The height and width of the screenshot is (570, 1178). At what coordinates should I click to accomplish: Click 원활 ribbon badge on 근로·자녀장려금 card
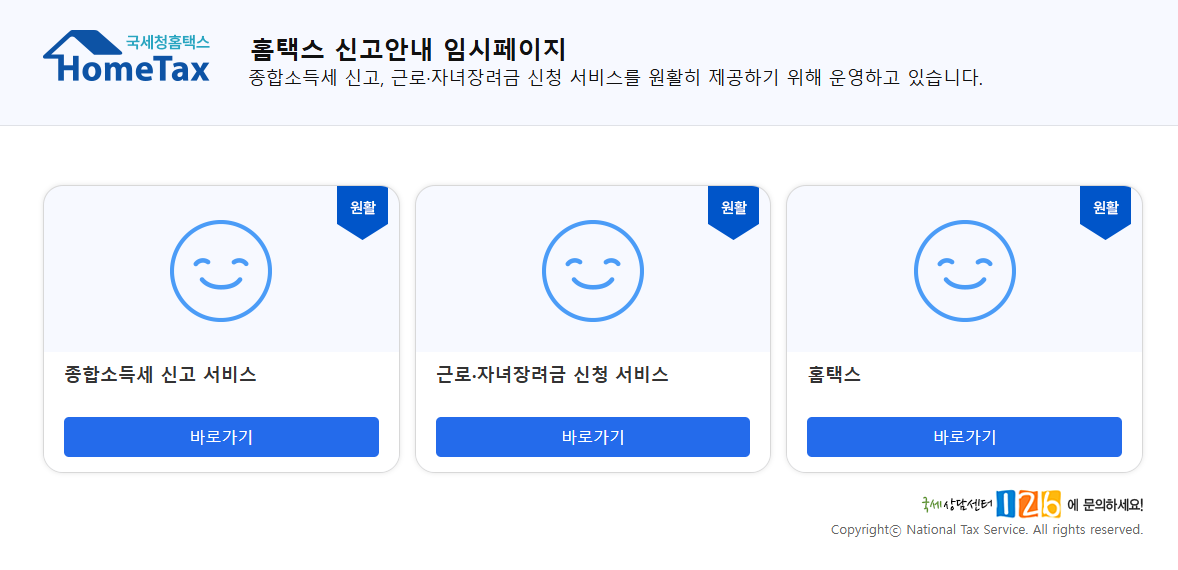[733, 212]
